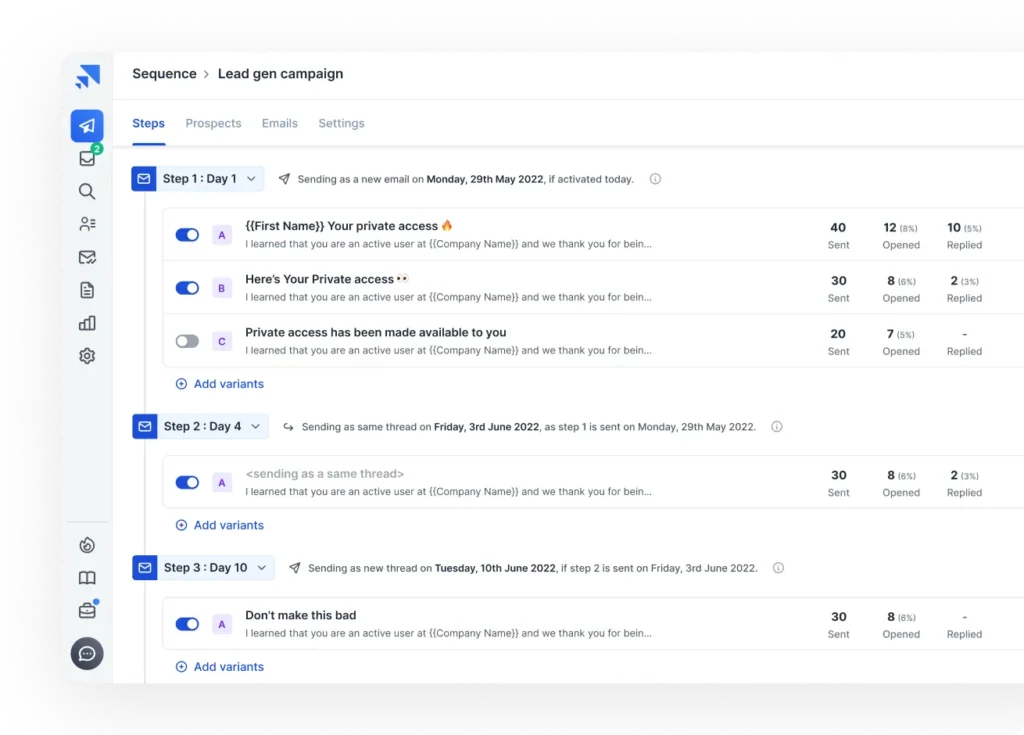The image size is (1024, 735).
Task: Toggle off Don't make this bad email
Action: point(187,624)
